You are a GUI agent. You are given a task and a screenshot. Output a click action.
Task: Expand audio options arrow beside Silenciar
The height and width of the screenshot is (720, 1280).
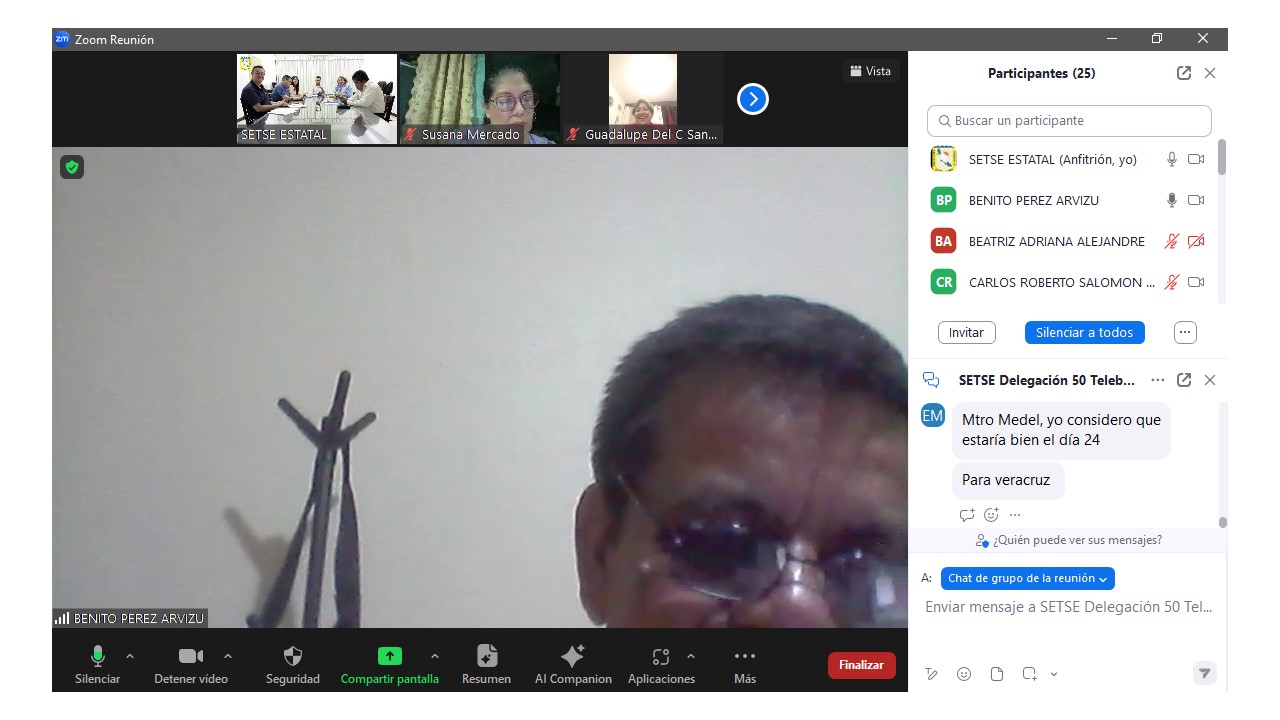point(129,656)
